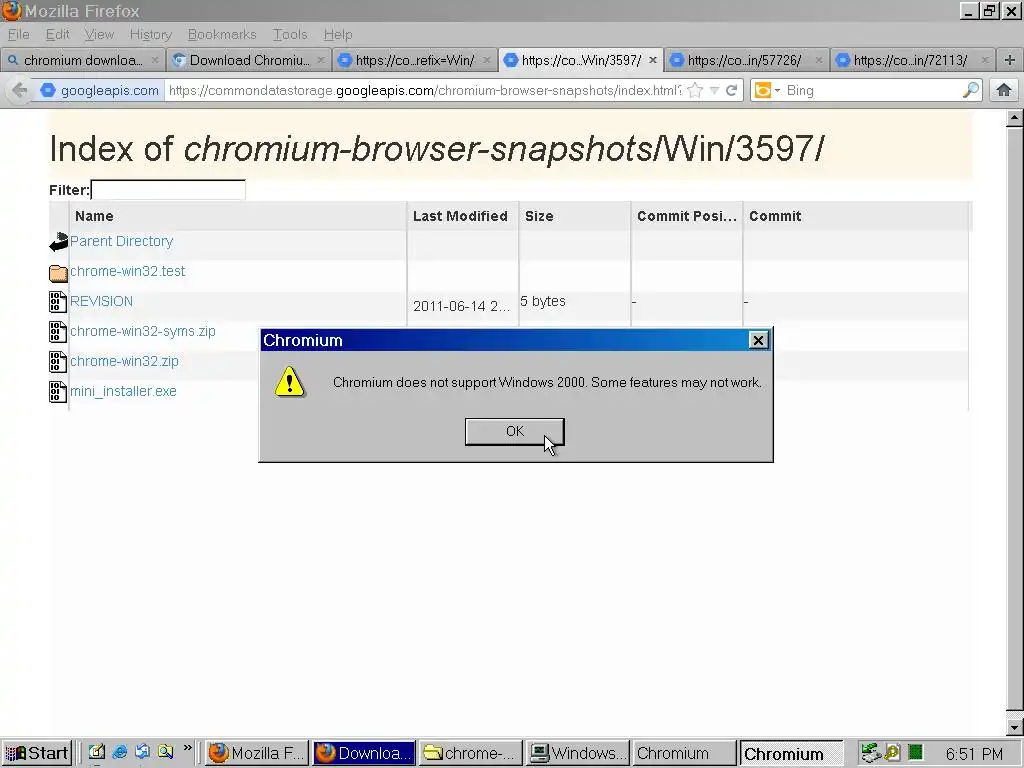Open a new tab with the plus button
The image size is (1024, 768).
(1010, 60)
